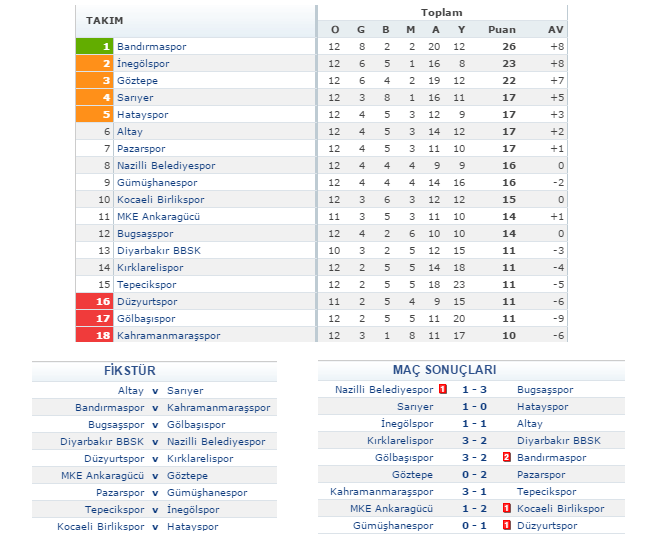The height and width of the screenshot is (537, 645).
Task: Select Kahramanmaraşspor in the standings table
Action: click(168, 336)
